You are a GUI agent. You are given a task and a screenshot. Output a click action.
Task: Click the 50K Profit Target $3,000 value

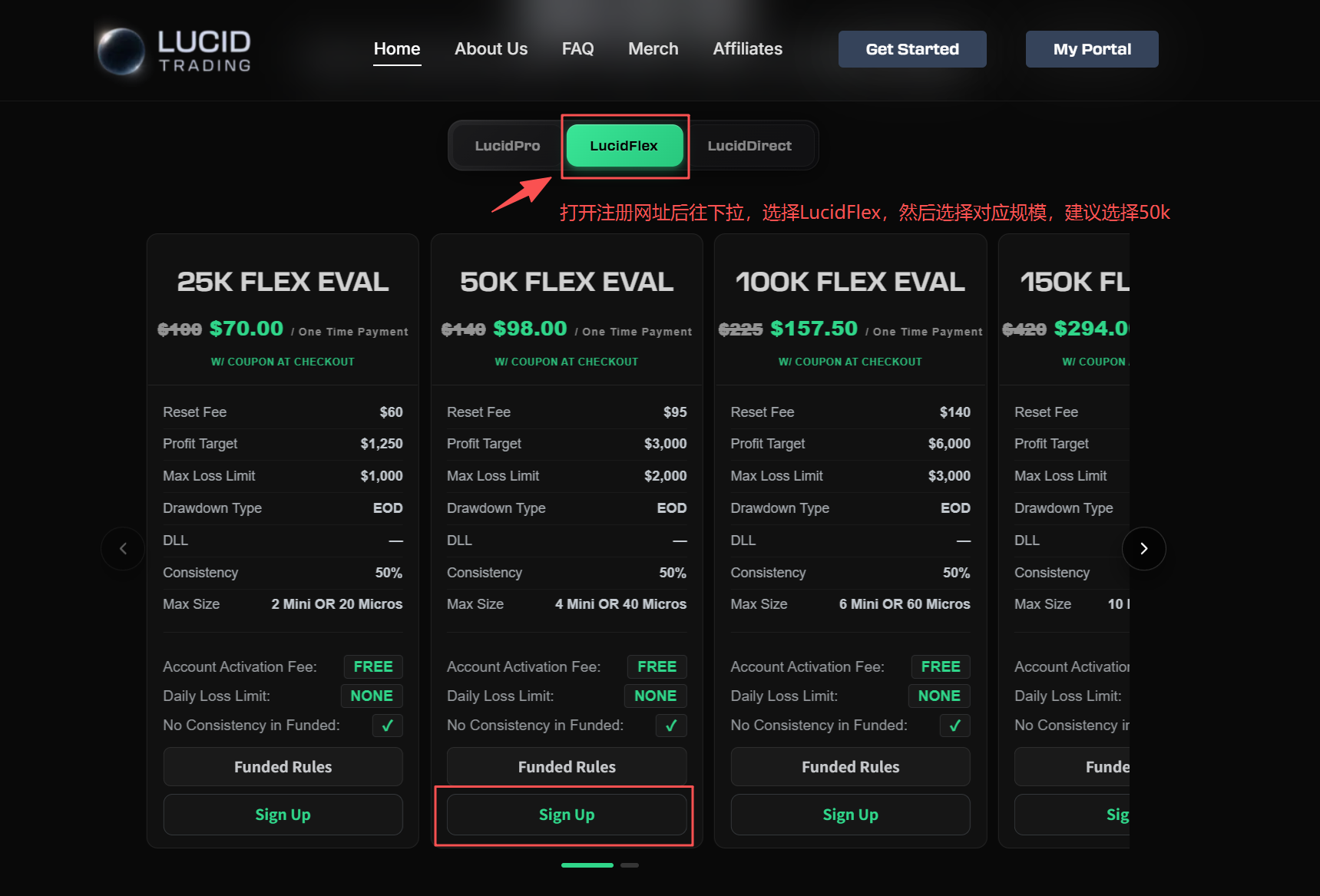coord(665,444)
